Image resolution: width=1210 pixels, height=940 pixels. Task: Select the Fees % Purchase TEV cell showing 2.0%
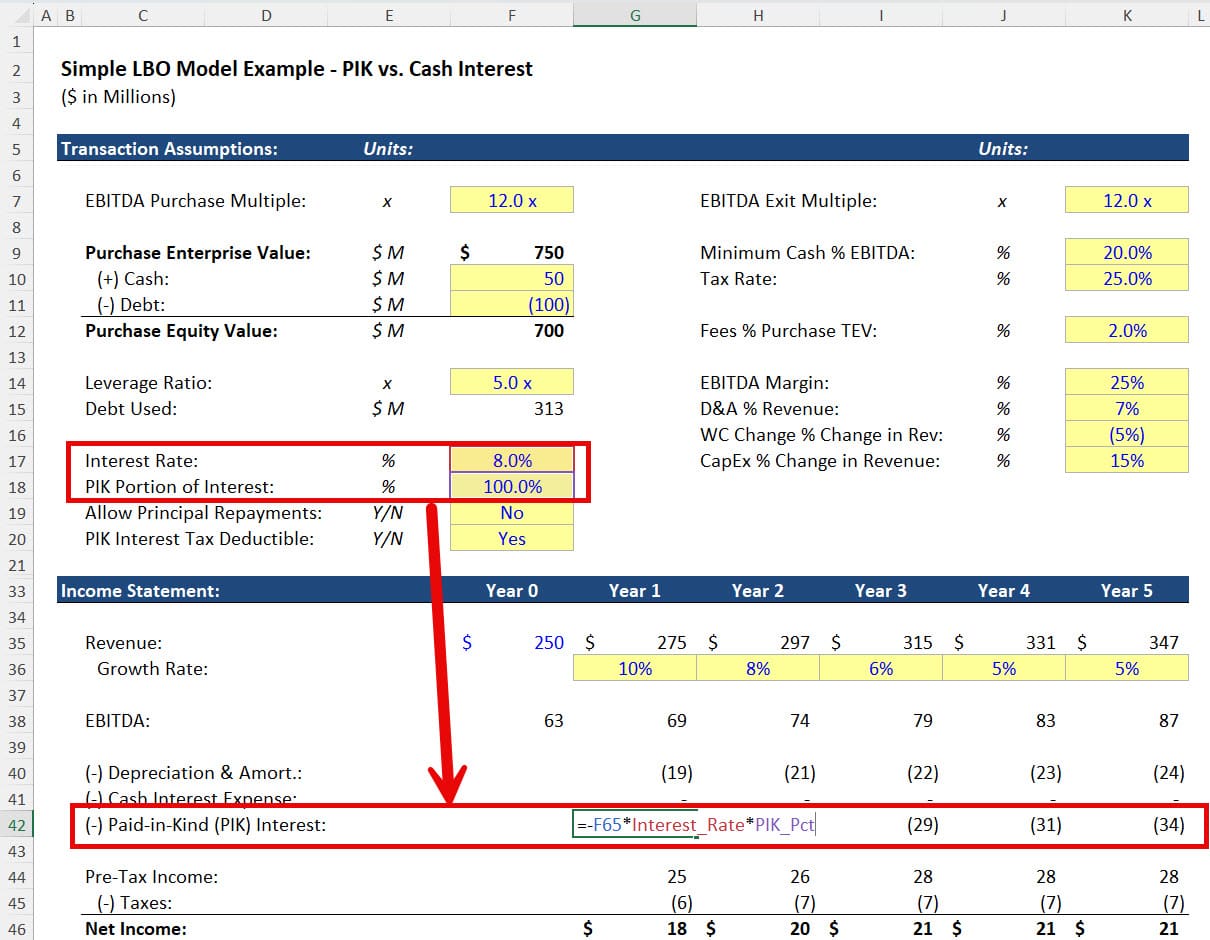(x=1126, y=330)
